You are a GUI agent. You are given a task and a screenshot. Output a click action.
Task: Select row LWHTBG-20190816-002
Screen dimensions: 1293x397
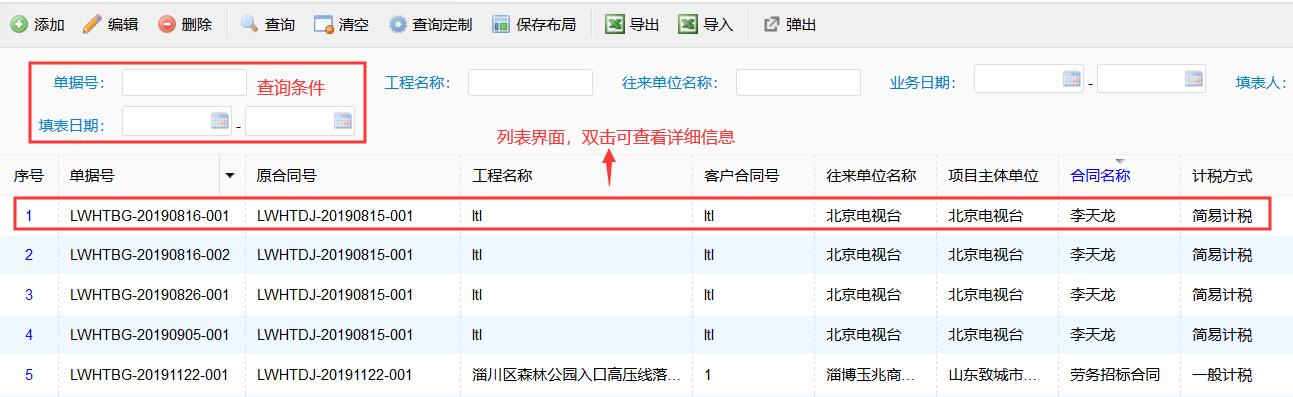pyautogui.click(x=646, y=255)
